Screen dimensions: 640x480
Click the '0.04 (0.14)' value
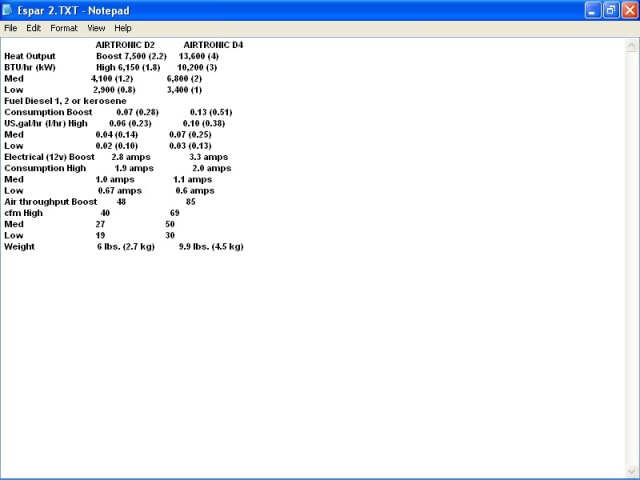coord(116,135)
